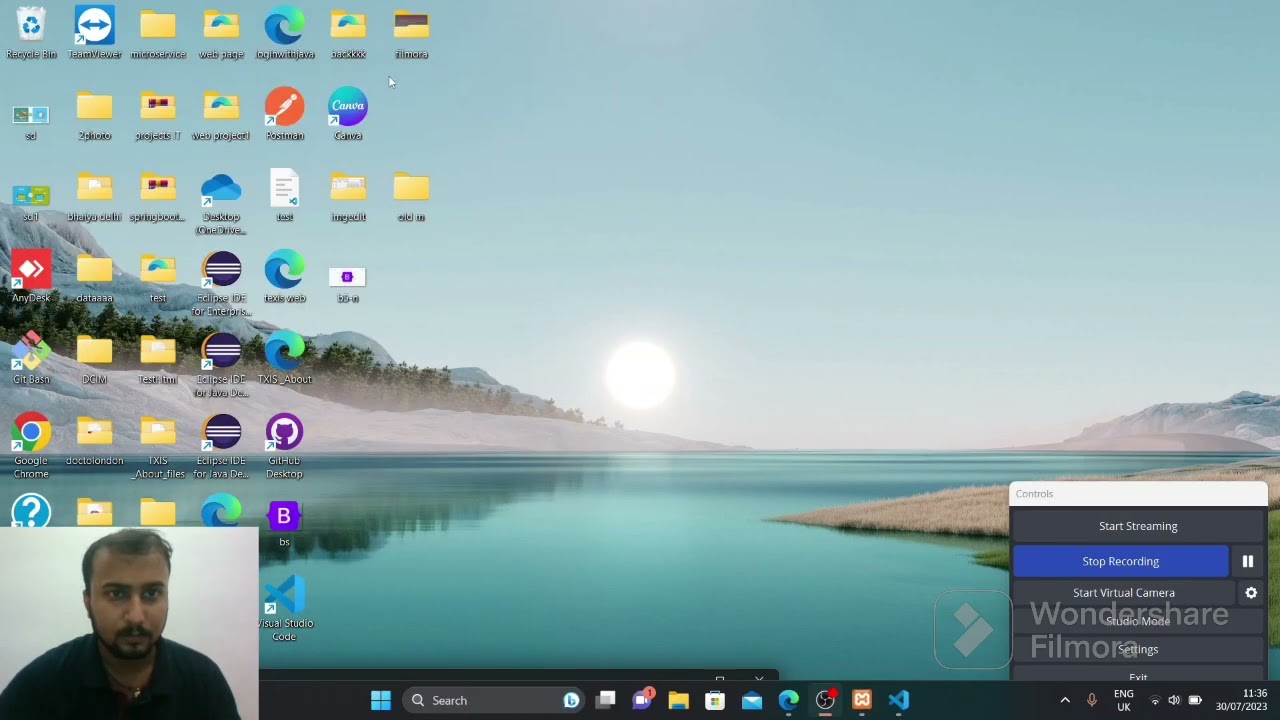Open File Explorer from the taskbar
The image size is (1280, 720).
pyautogui.click(x=678, y=700)
